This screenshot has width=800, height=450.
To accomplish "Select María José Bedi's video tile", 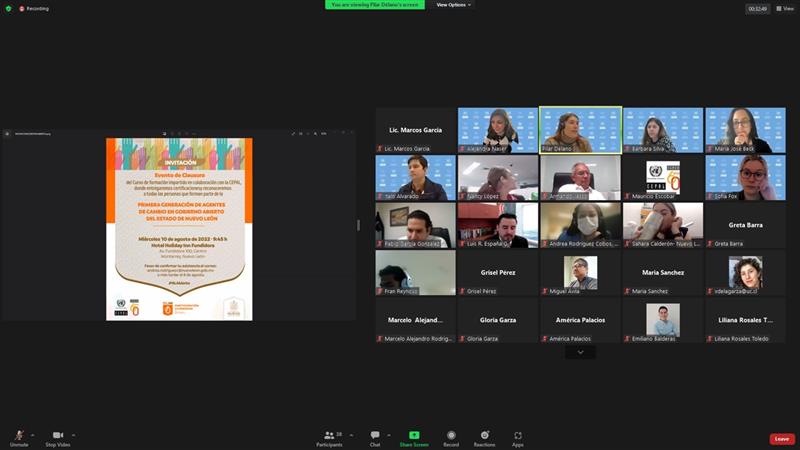I will point(745,130).
